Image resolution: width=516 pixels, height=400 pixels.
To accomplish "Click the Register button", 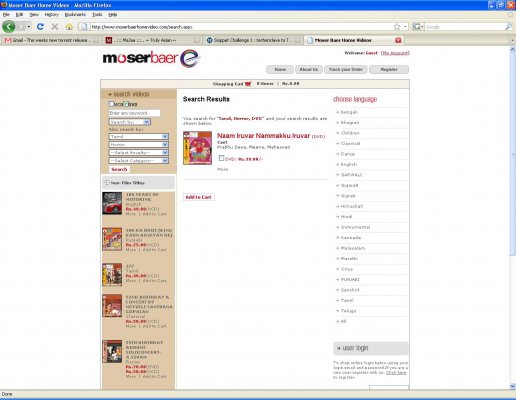I will click(389, 69).
